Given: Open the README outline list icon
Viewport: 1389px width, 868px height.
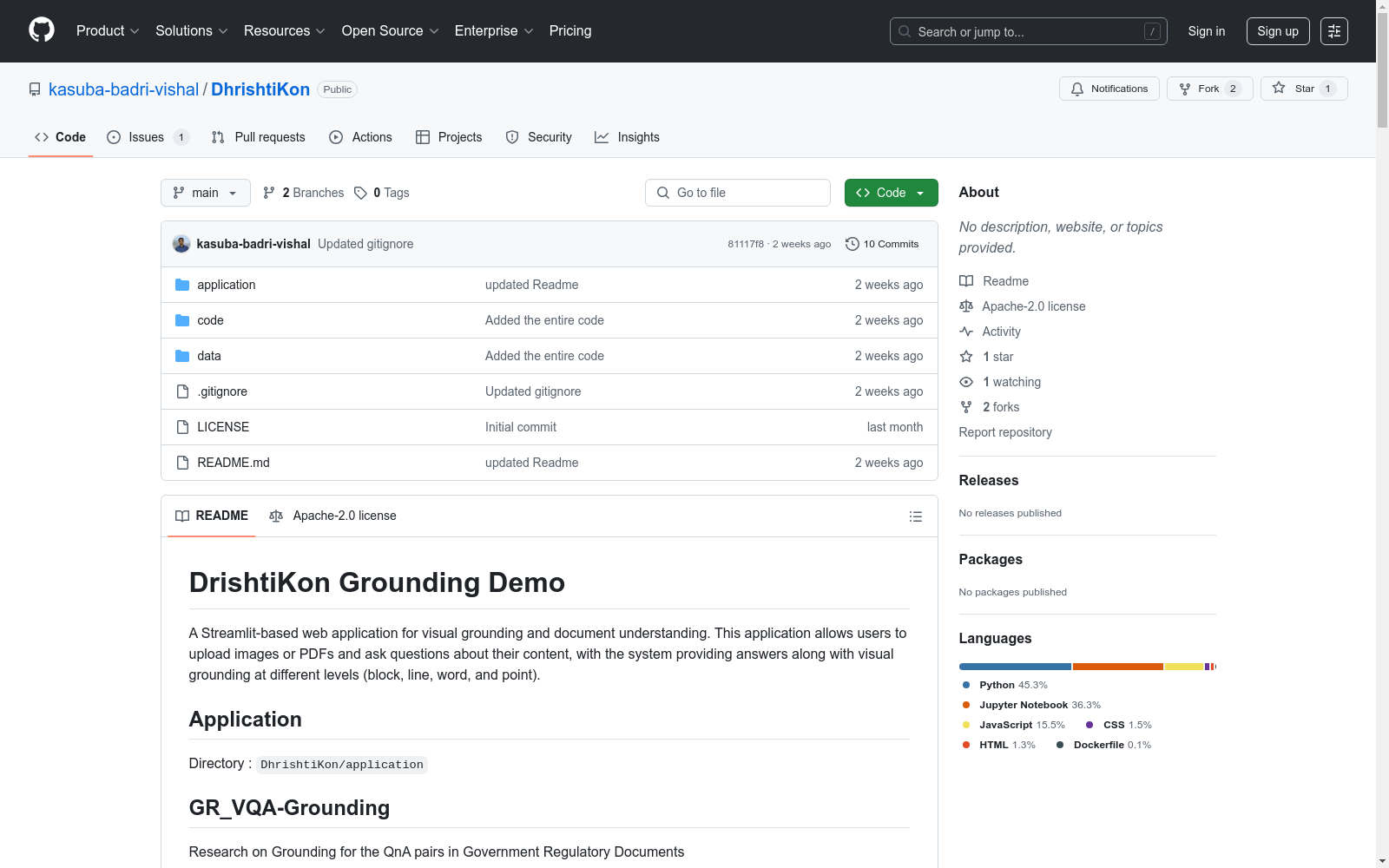Looking at the screenshot, I should 916,516.
